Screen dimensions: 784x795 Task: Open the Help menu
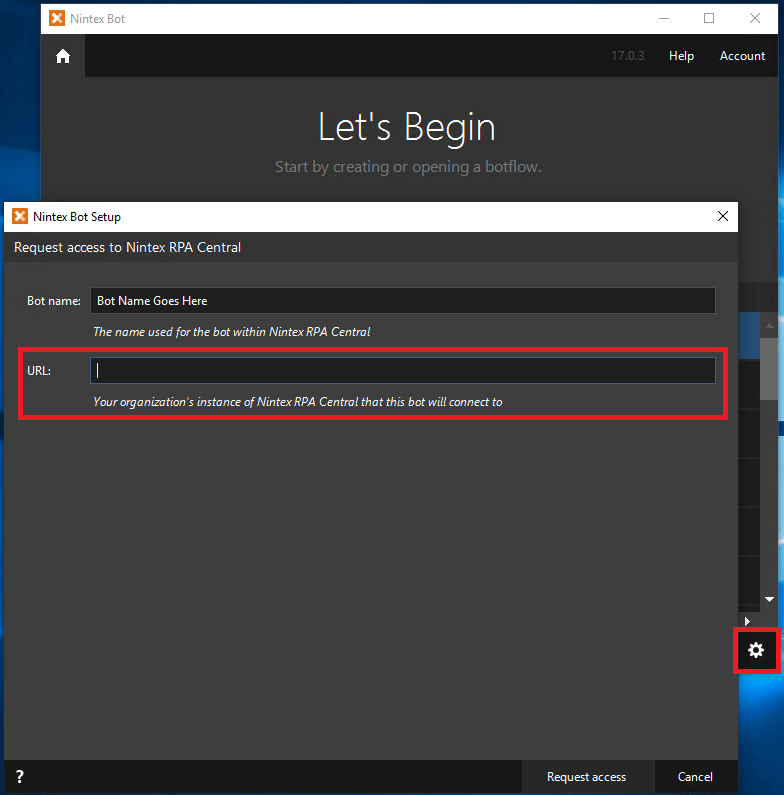pos(681,56)
